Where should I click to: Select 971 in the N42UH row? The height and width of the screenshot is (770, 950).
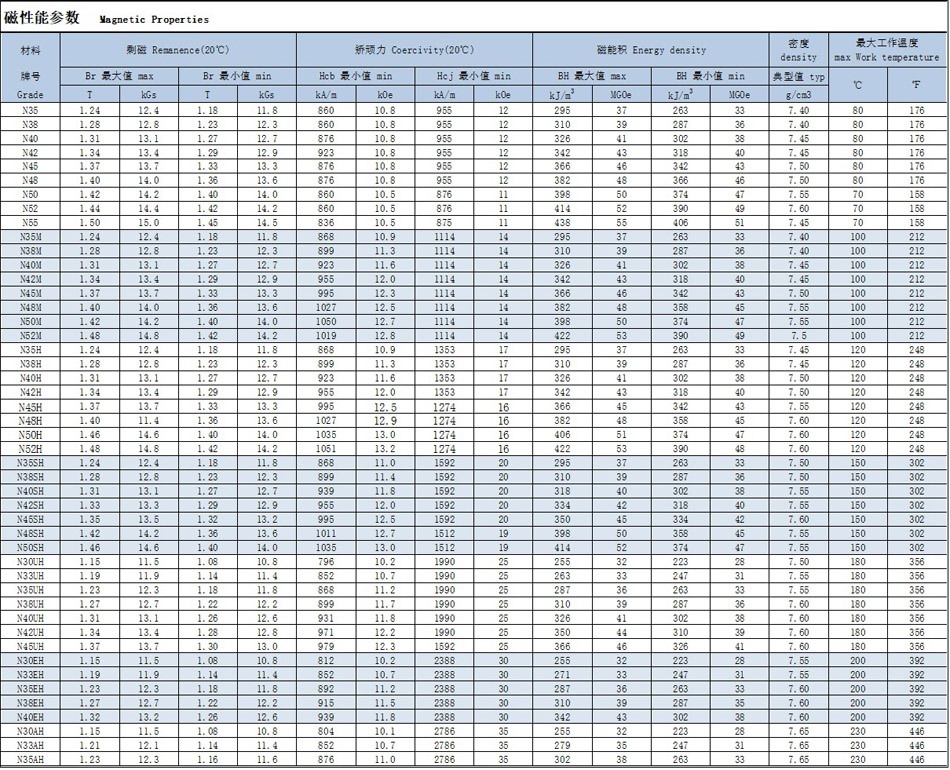click(x=326, y=632)
